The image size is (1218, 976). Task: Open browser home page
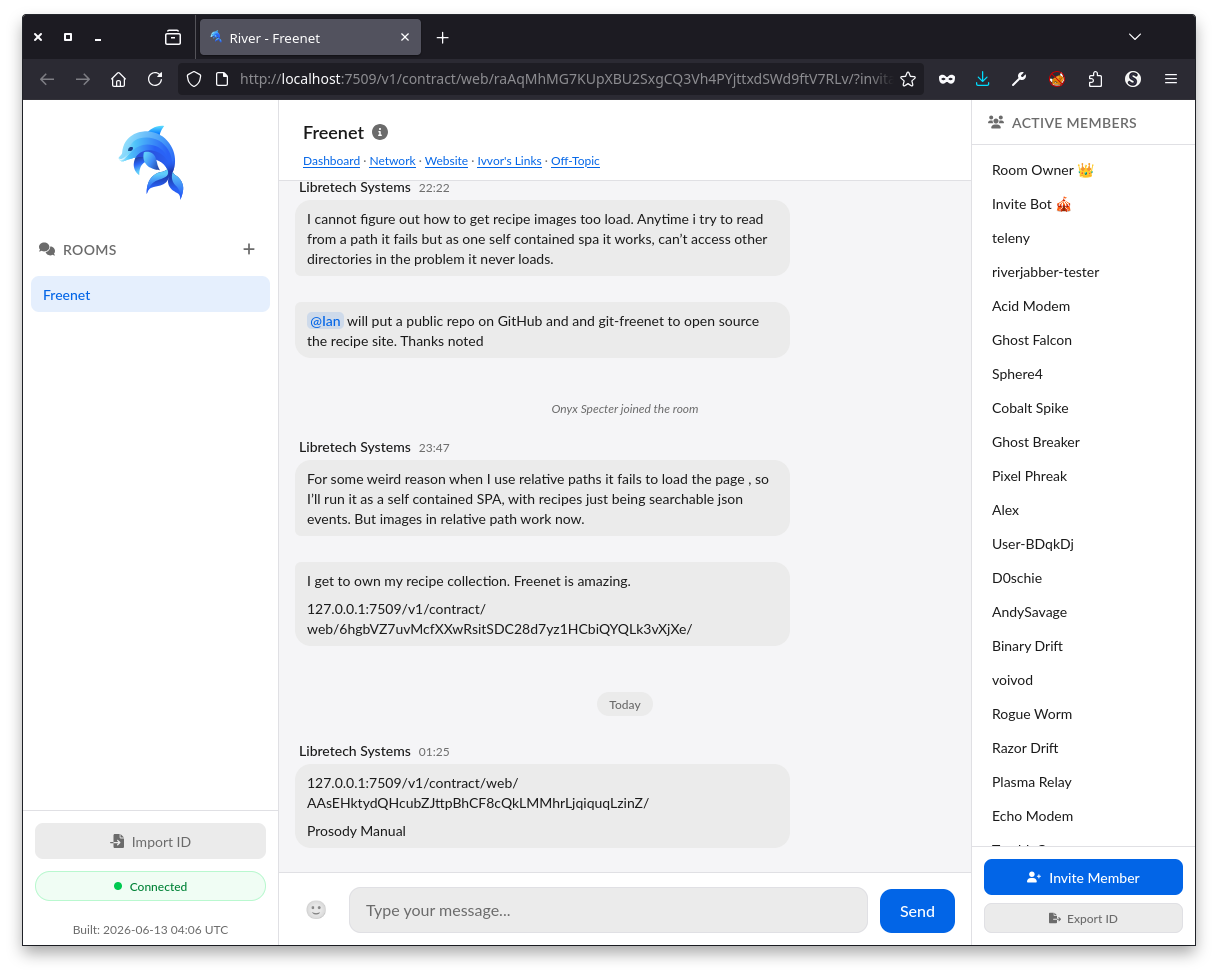pyautogui.click(x=118, y=79)
